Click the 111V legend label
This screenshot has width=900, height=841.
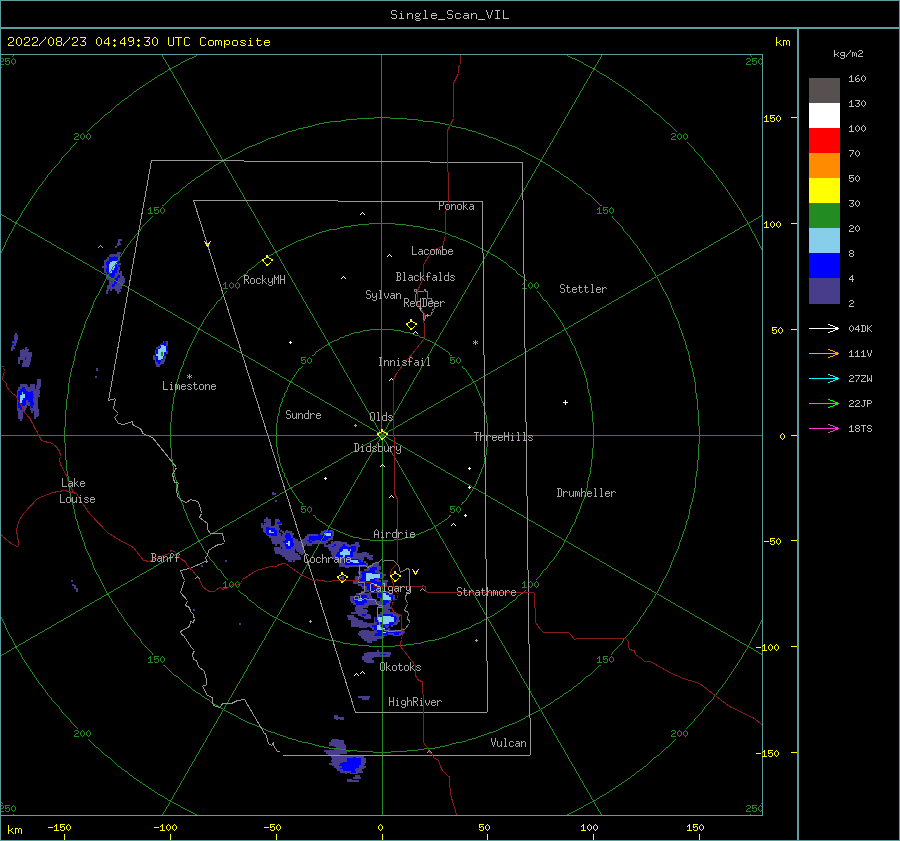(x=860, y=354)
